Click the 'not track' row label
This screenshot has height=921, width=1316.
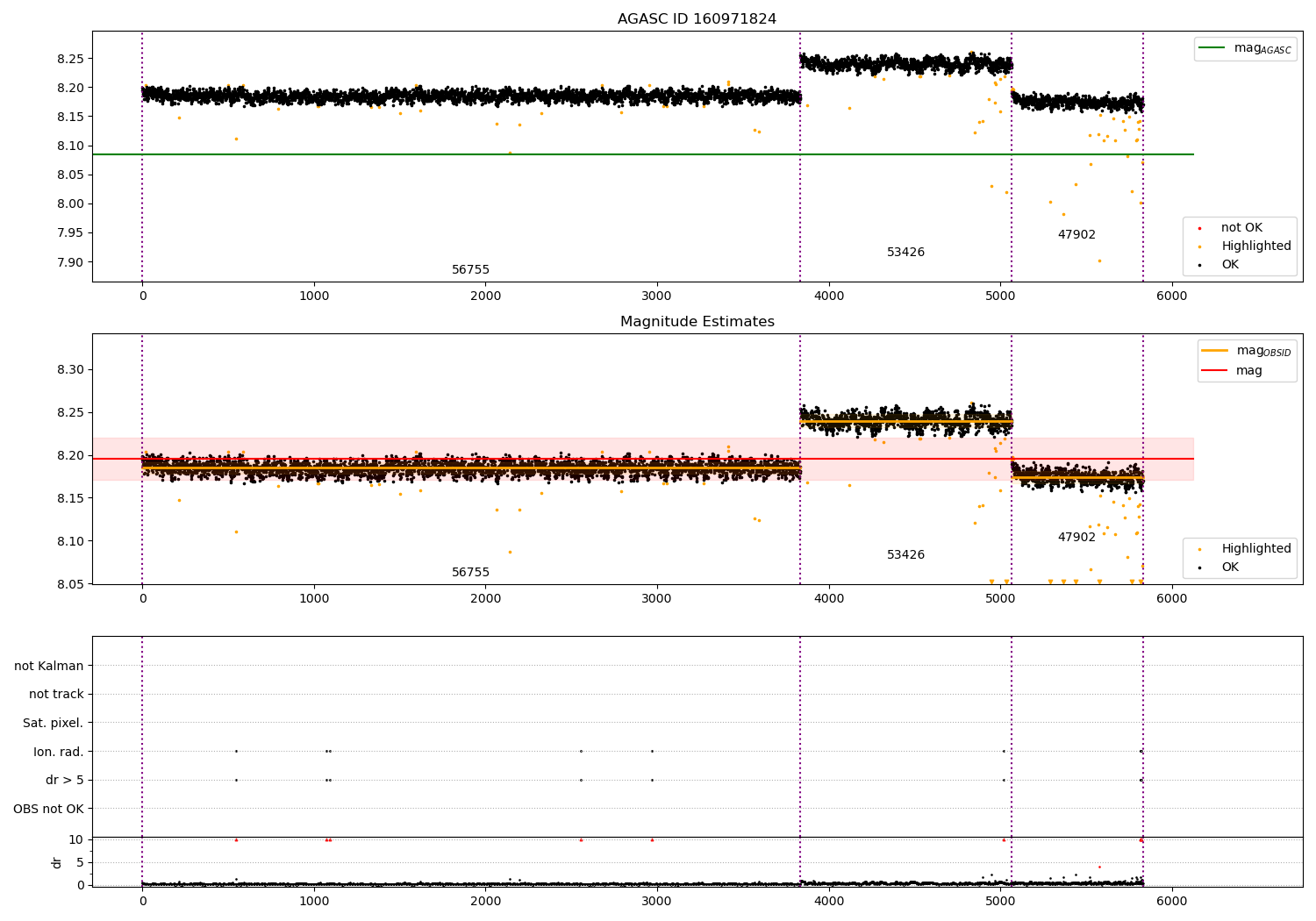56,695
